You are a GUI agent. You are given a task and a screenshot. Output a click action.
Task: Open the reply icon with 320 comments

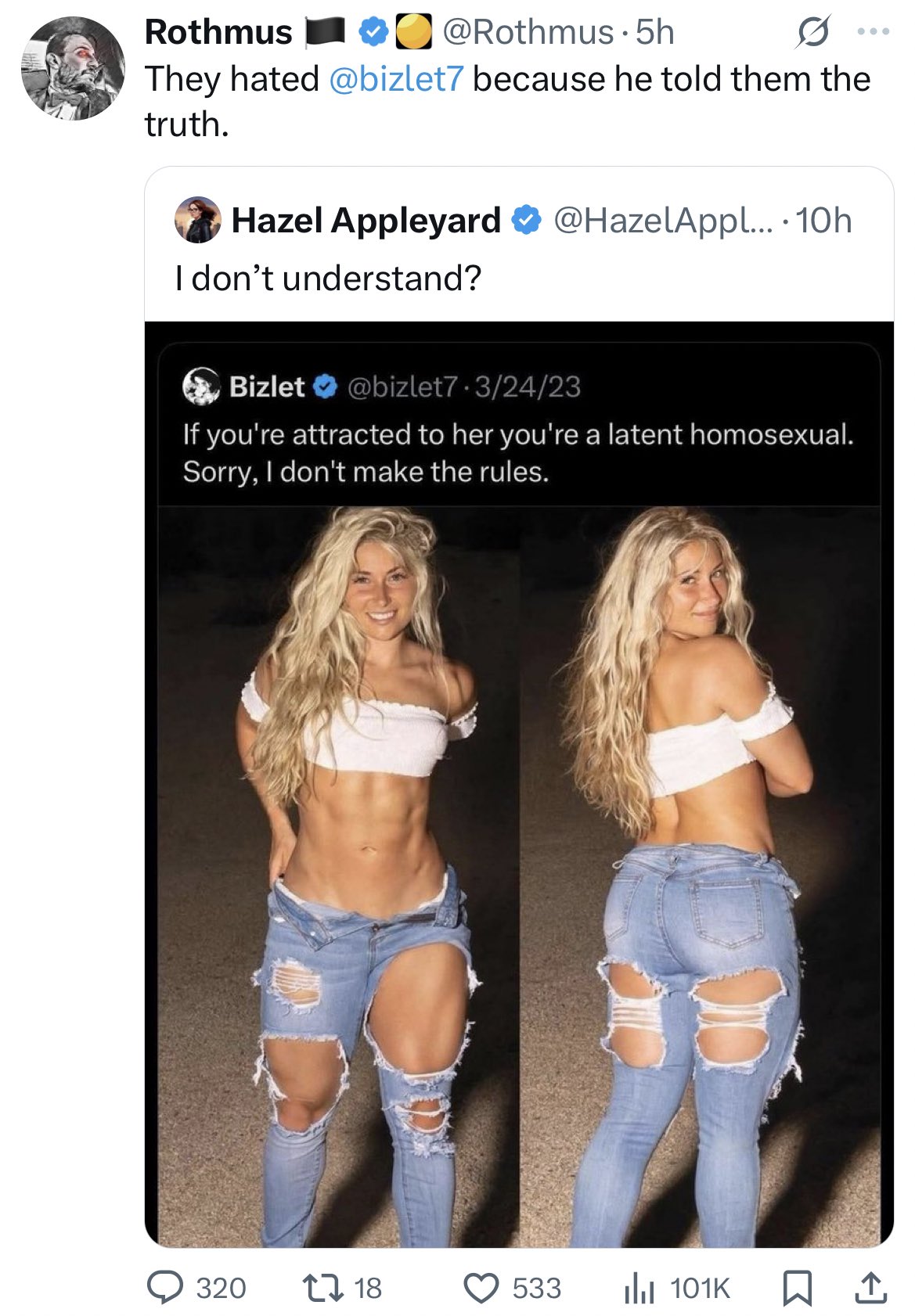(x=165, y=1288)
